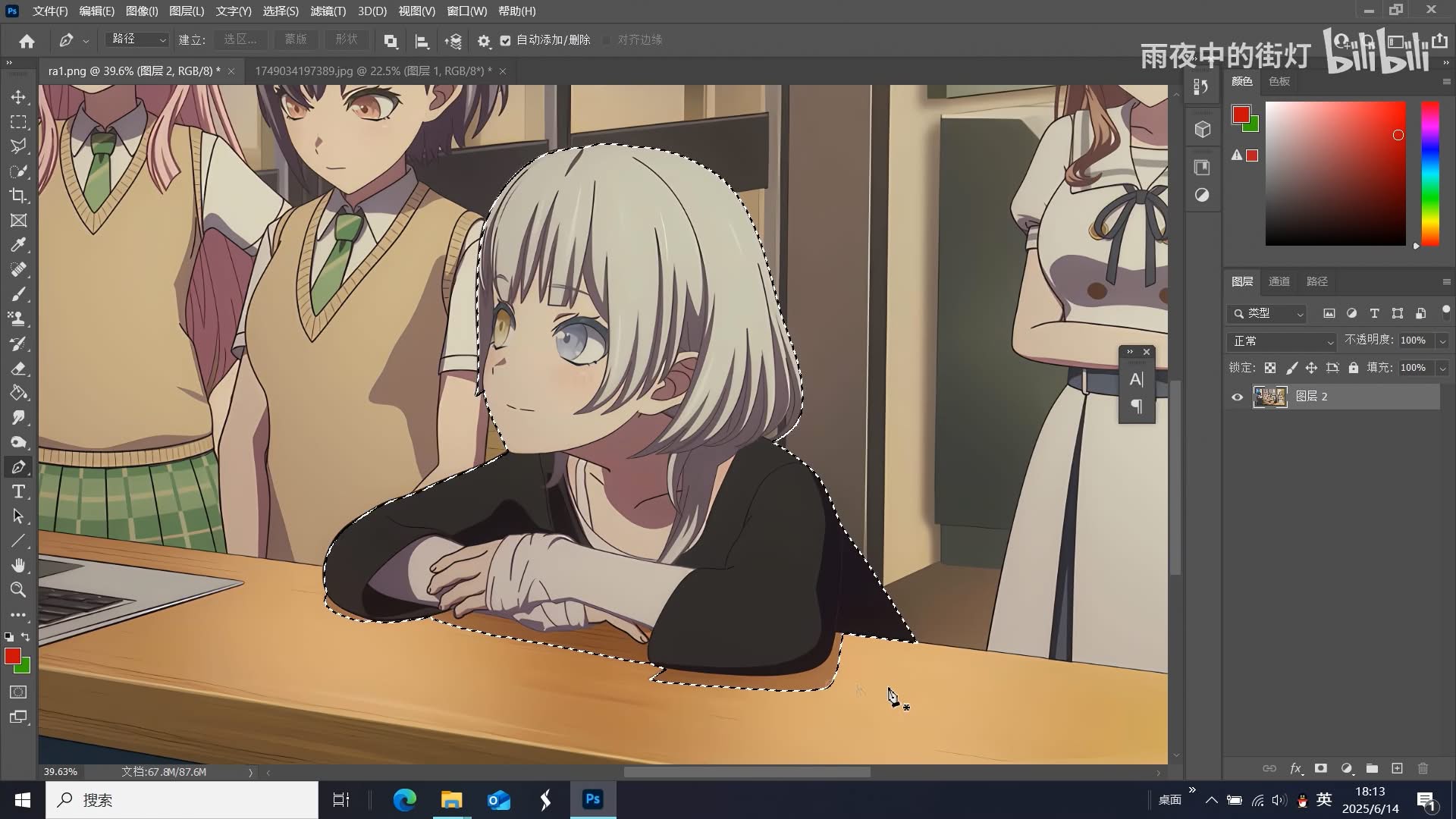The height and width of the screenshot is (819, 1456).
Task: Swap foreground and background colors
Action: click(25, 637)
